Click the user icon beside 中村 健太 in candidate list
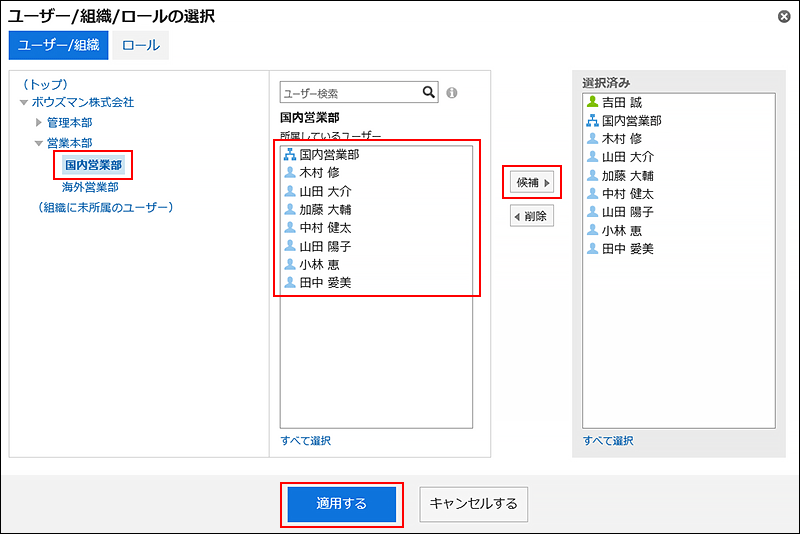 coord(290,227)
